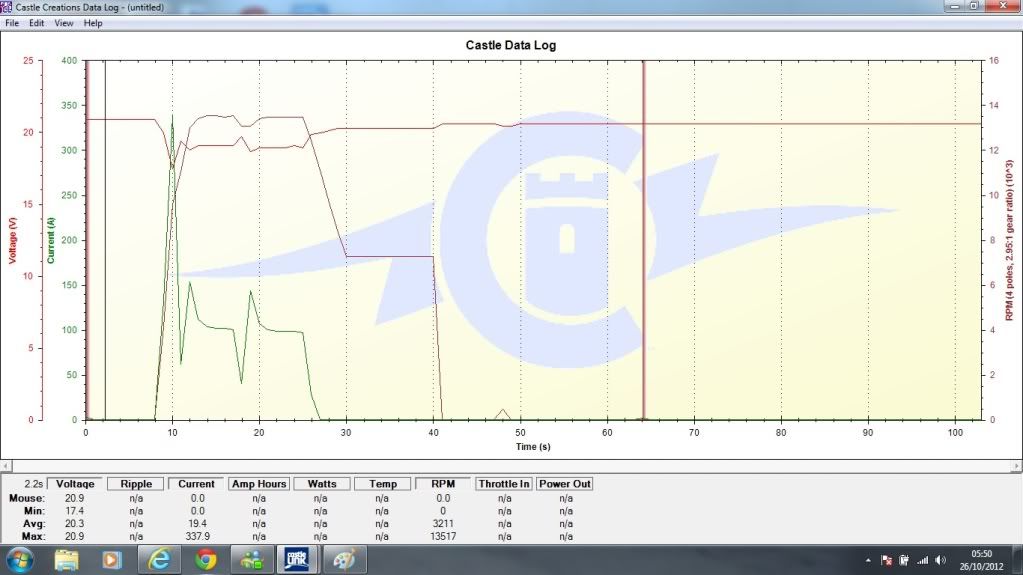Screen dimensions: 1023x575
Task: Show hidden system tray icons arrow
Action: point(868,560)
